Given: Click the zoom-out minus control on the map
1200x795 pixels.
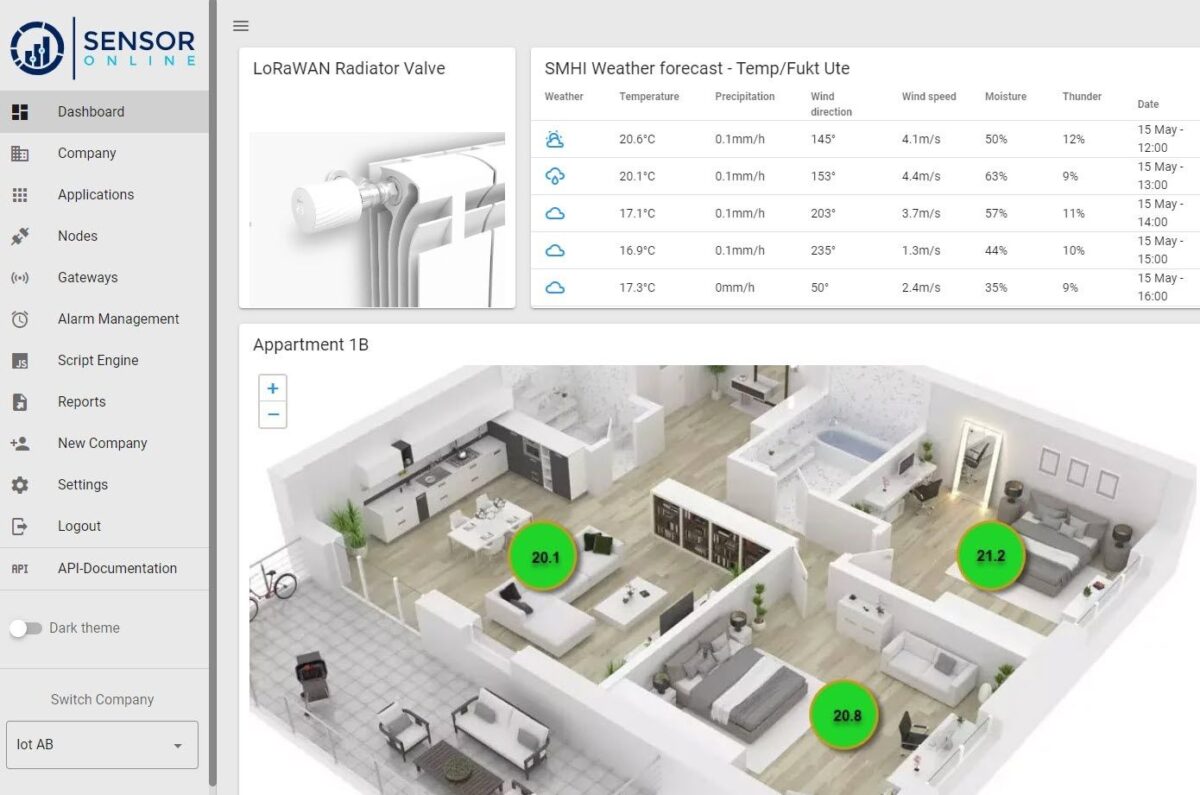Looking at the screenshot, I should click(272, 414).
